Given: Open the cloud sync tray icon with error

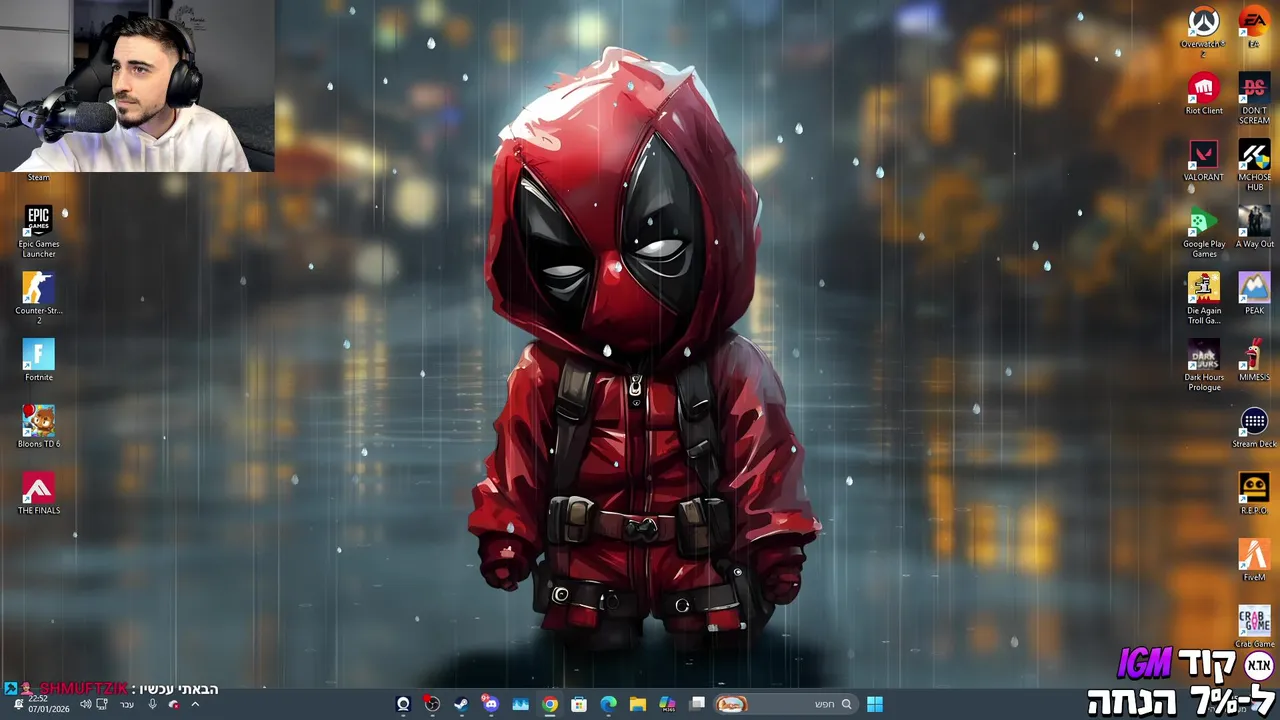Looking at the screenshot, I should point(173,704).
